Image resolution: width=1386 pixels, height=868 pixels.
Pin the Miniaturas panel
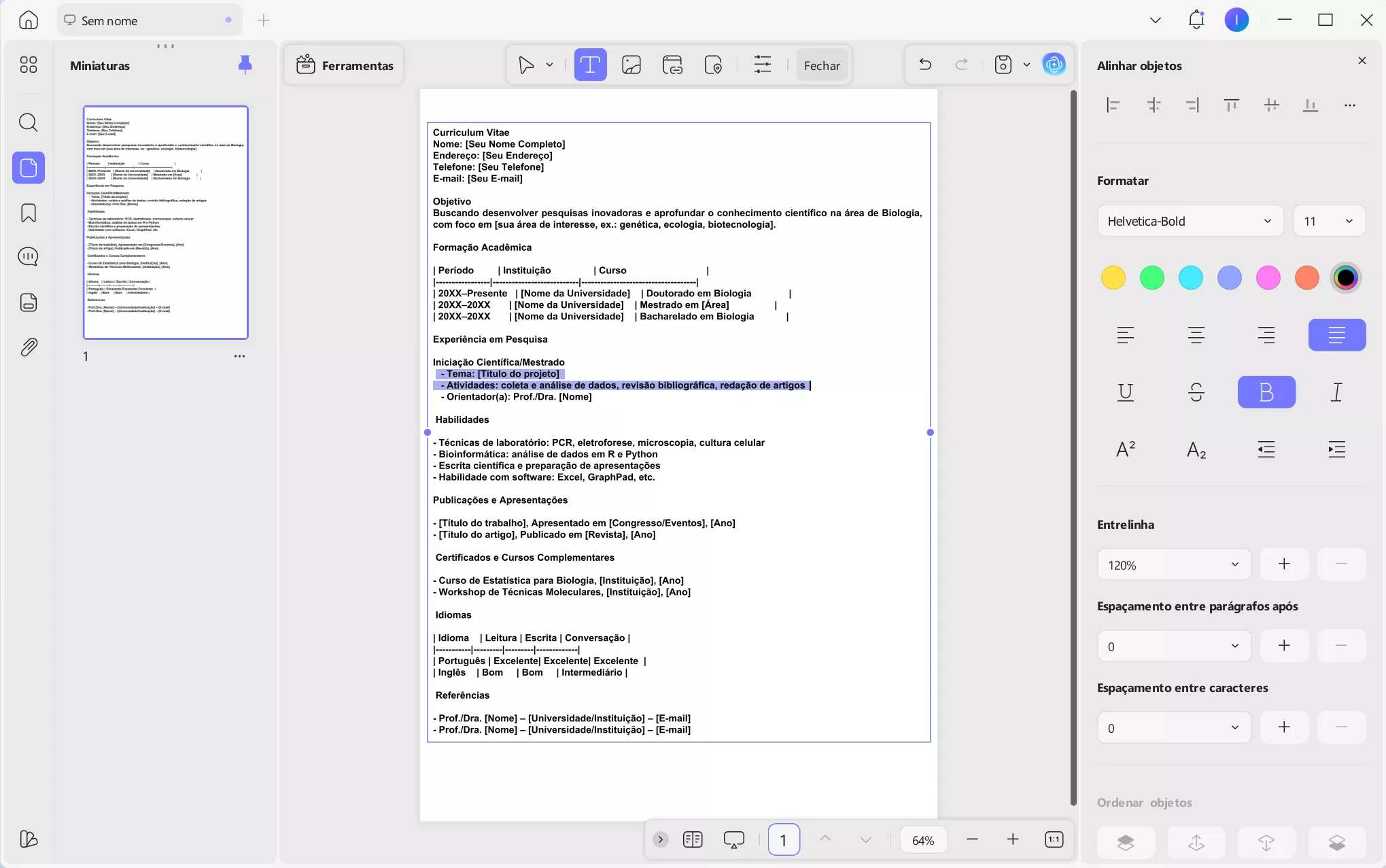pyautogui.click(x=245, y=65)
